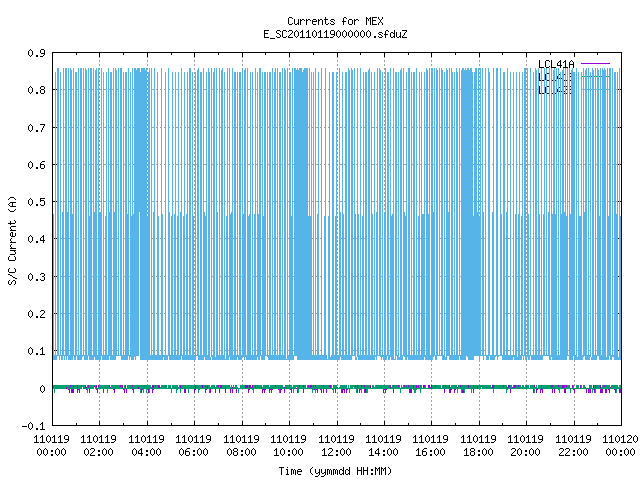The image size is (640, 480).
Task: Click the 110119 00:00 x-axis time label
Action: pos(51,446)
